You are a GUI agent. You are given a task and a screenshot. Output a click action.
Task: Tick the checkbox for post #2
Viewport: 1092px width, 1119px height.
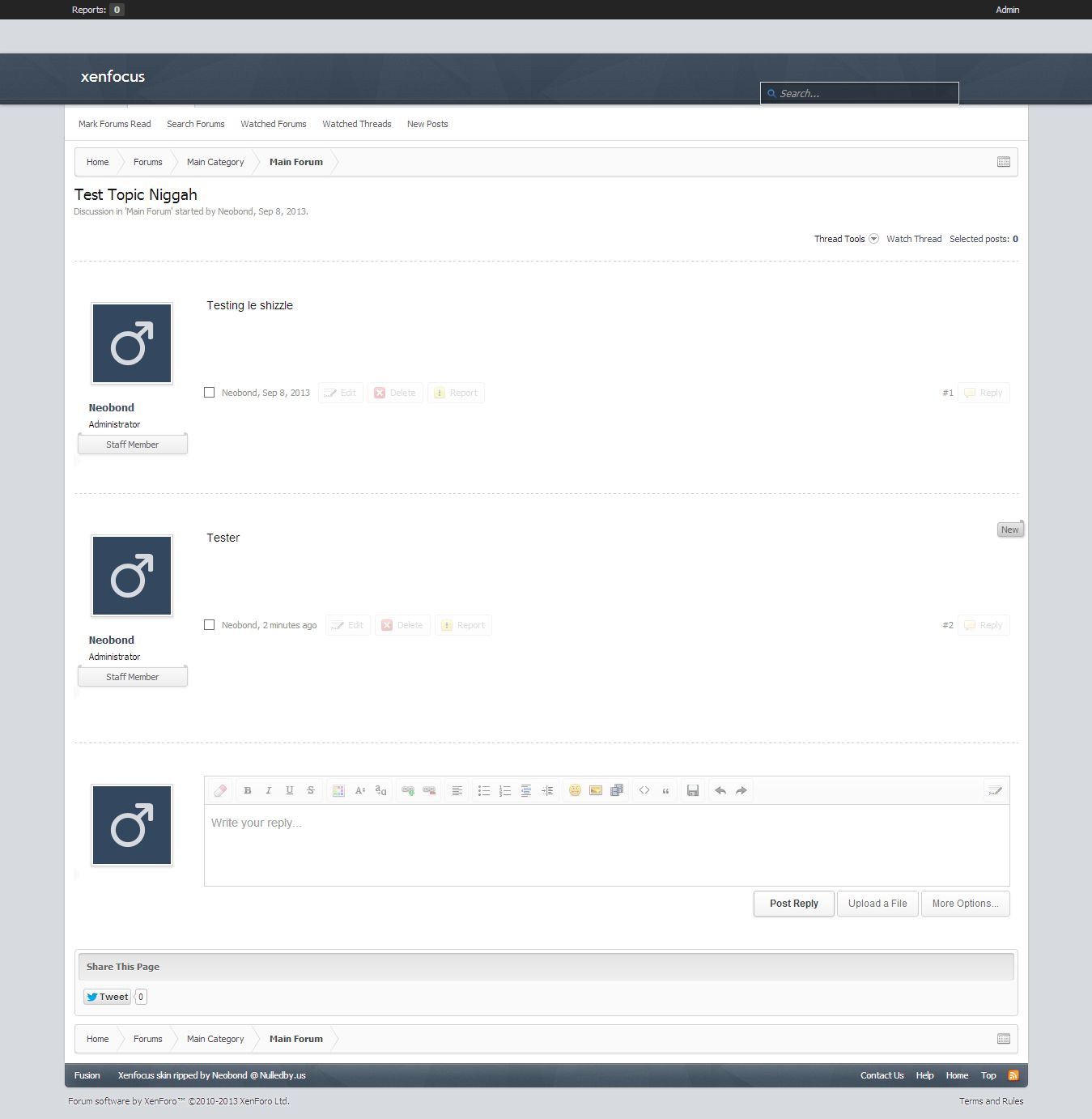(210, 625)
